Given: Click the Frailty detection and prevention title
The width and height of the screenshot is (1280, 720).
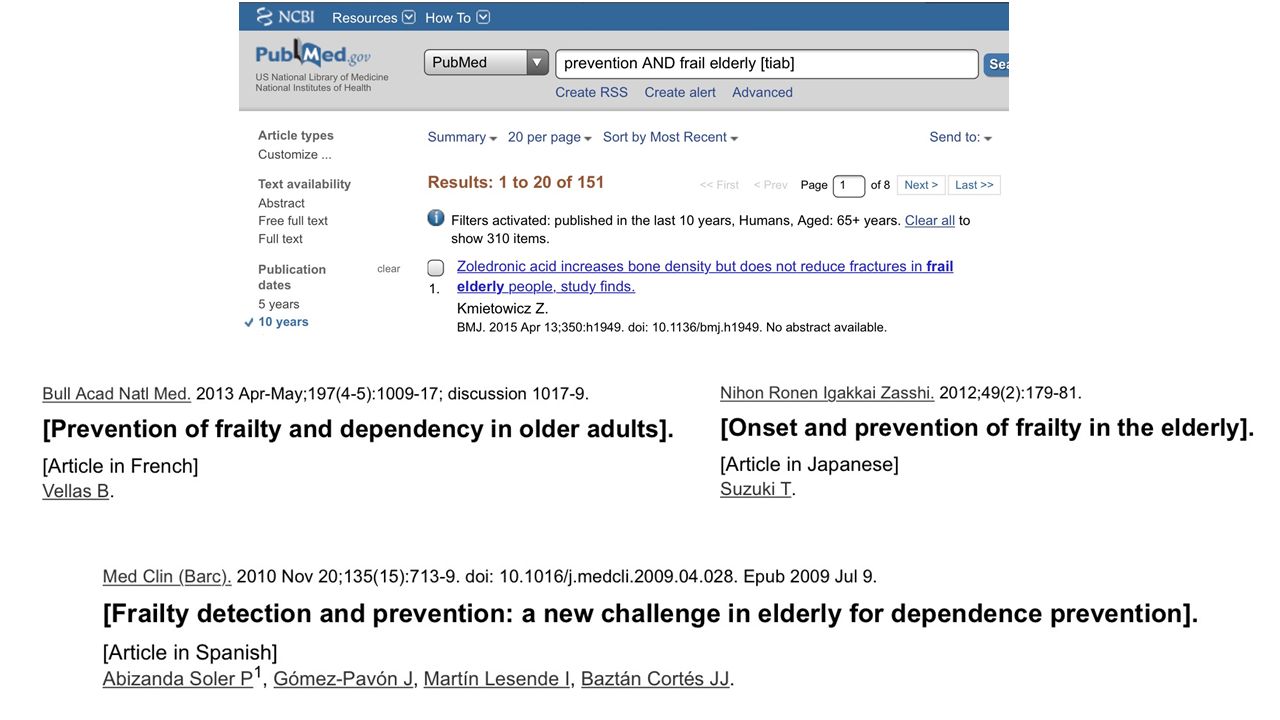Looking at the screenshot, I should point(650,614).
